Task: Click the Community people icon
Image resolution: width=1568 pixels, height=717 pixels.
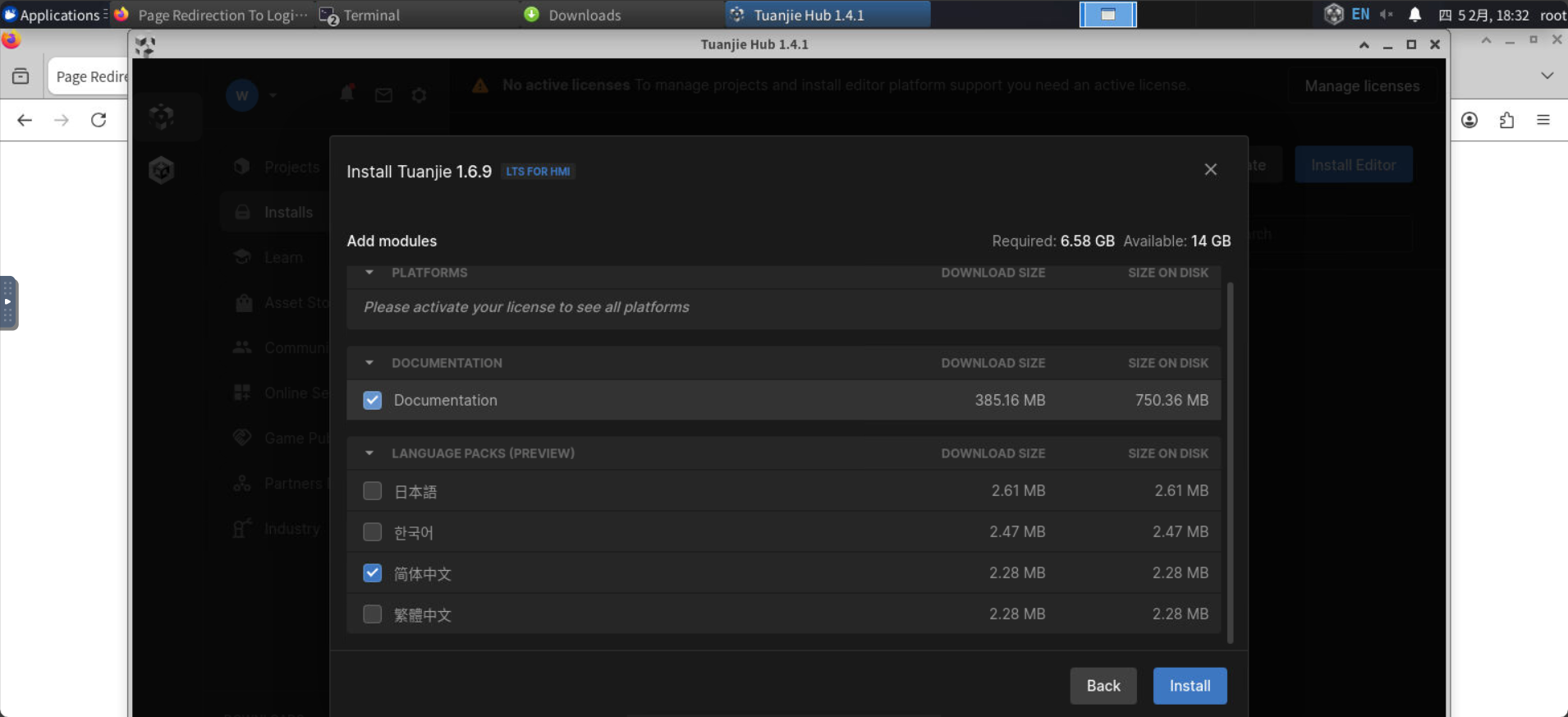Action: [242, 347]
